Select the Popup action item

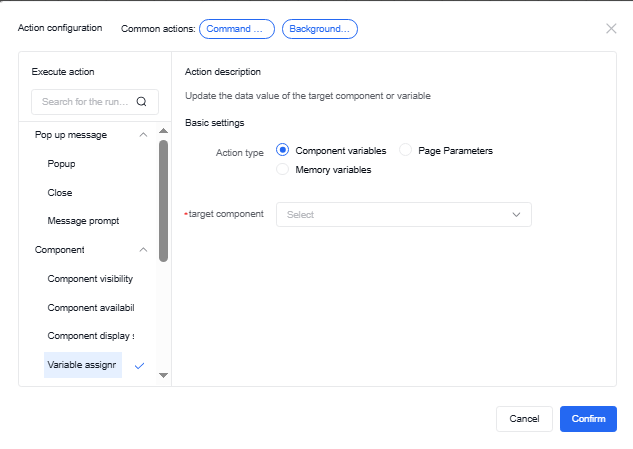(x=62, y=163)
